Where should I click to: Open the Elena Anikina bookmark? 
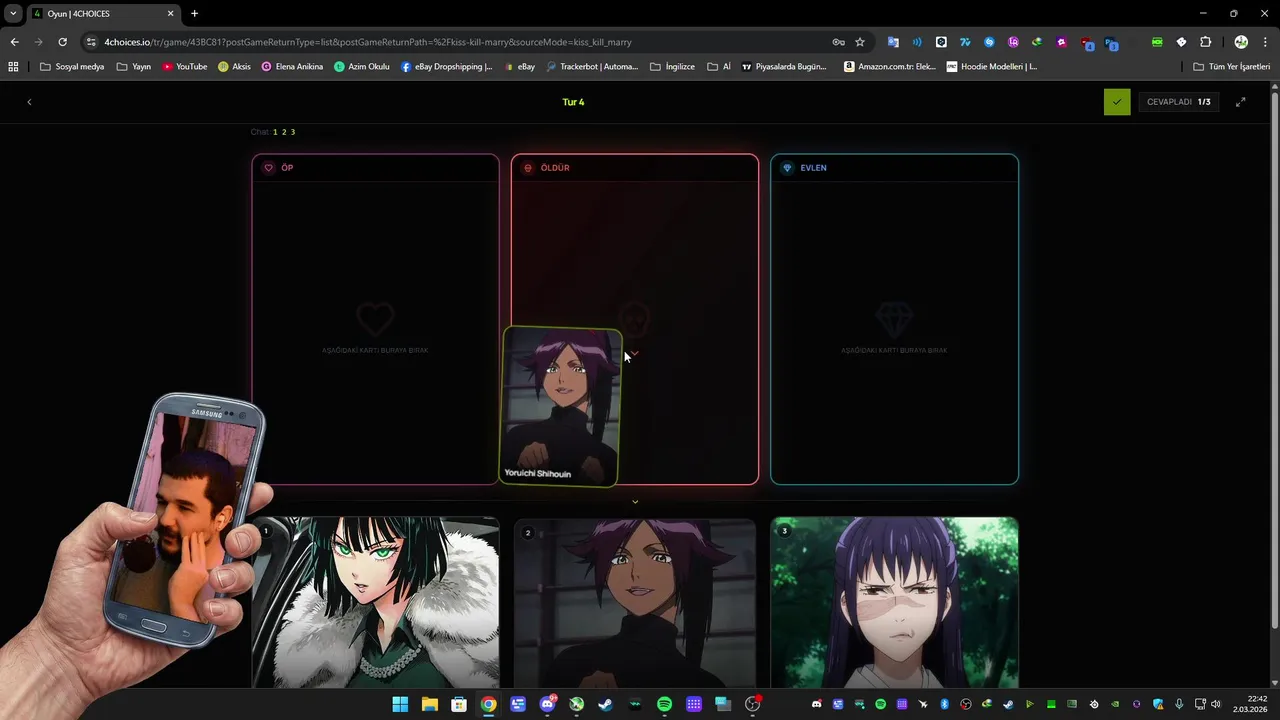coord(293,67)
